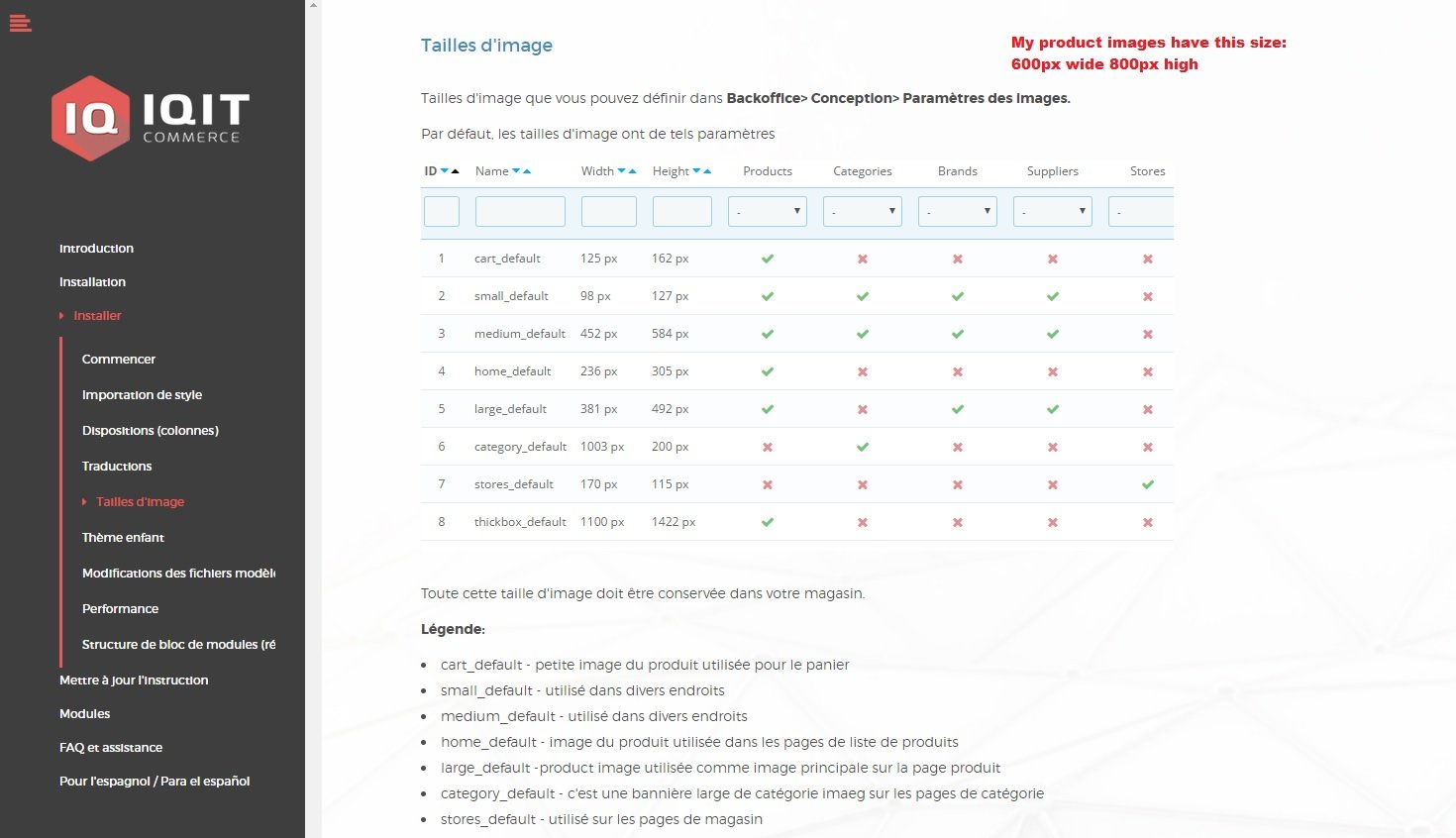Image resolution: width=1456 pixels, height=838 pixels.
Task: Sort Width column ascending arrow
Action: (632, 171)
